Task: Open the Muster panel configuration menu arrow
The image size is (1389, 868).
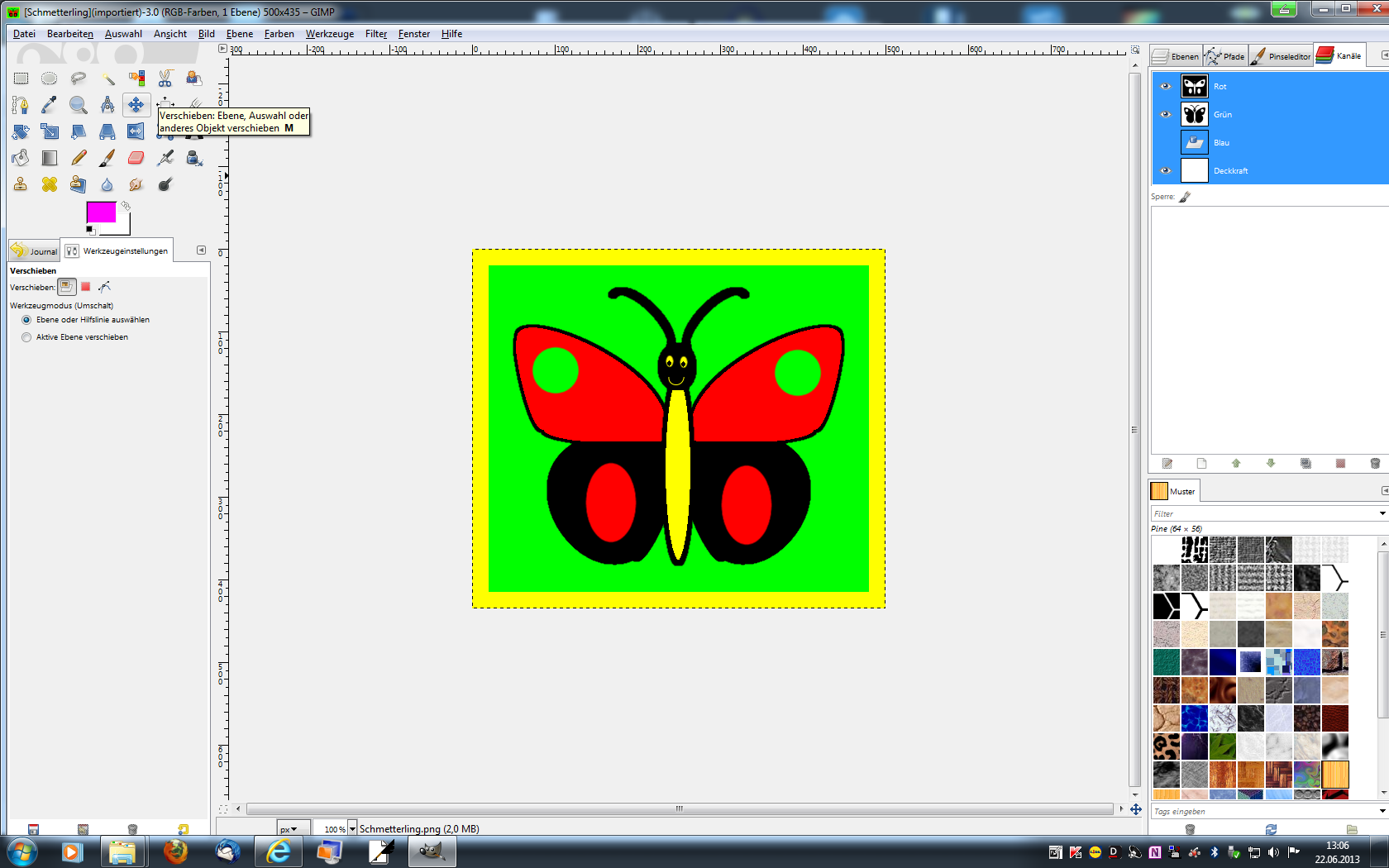Action: tap(1385, 490)
